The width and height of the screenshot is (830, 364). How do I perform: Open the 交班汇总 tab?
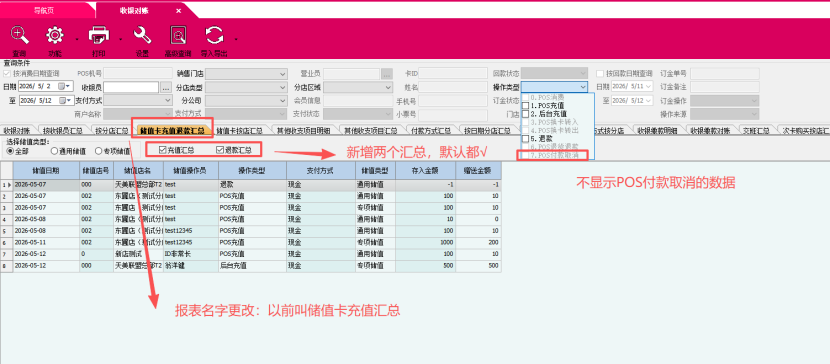click(x=755, y=130)
